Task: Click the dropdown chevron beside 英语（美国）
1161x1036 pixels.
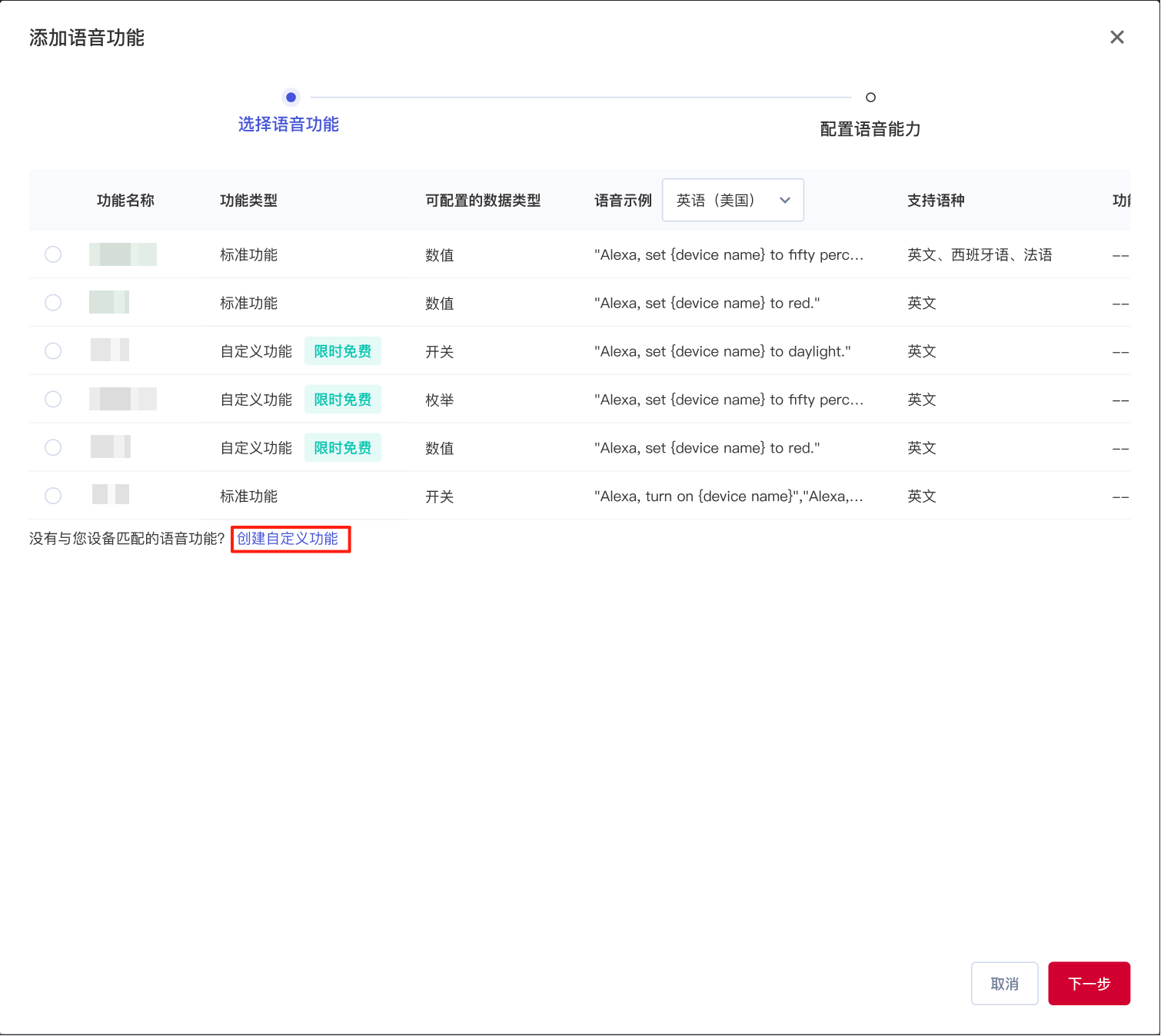Action: click(x=785, y=201)
